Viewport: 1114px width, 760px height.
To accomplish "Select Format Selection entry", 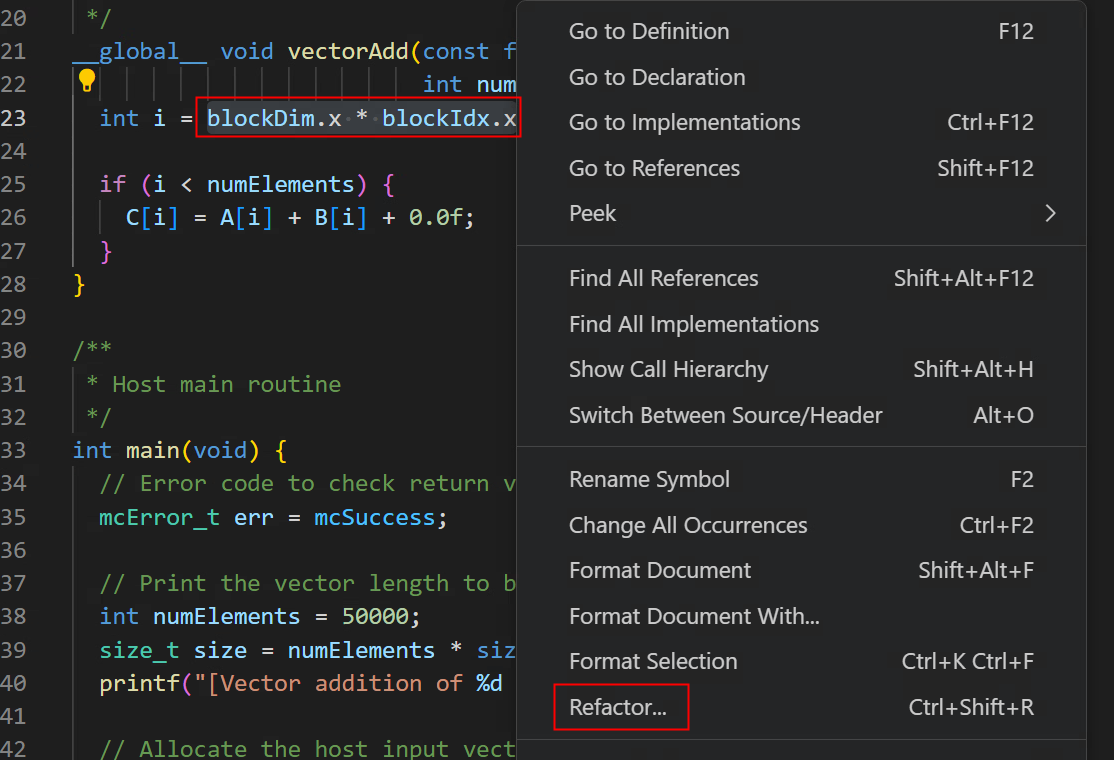I will point(653,661).
